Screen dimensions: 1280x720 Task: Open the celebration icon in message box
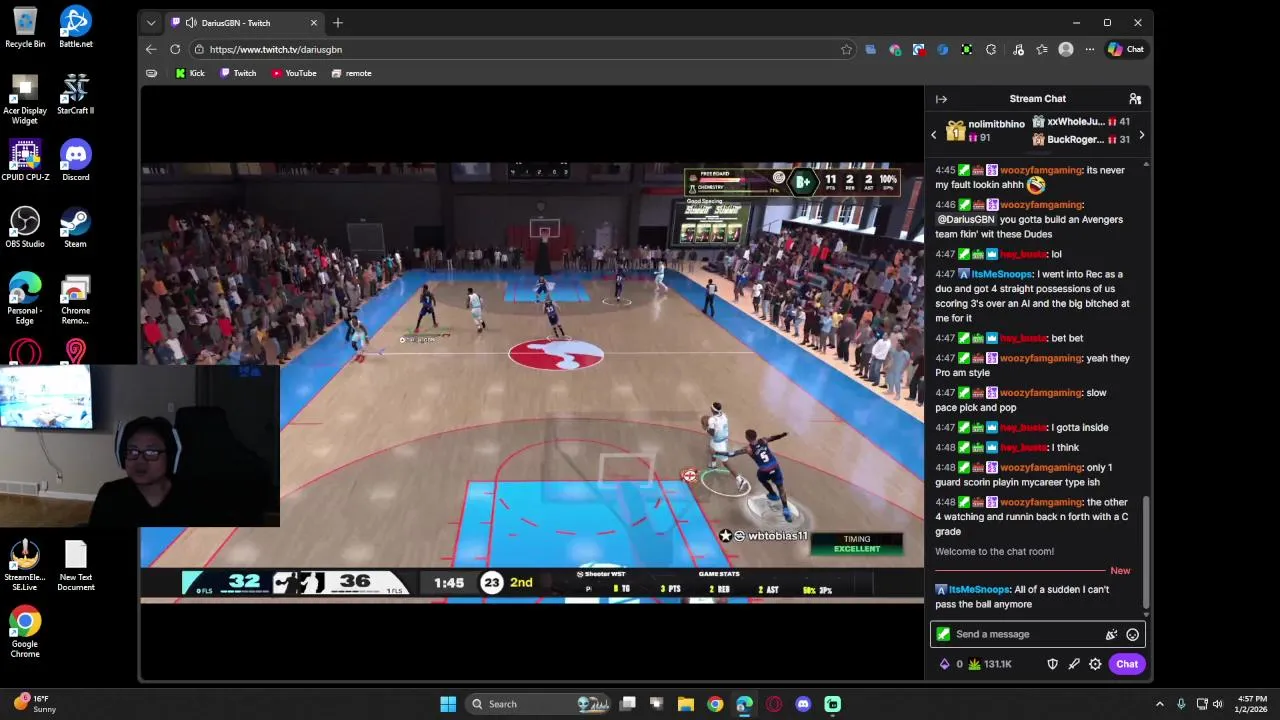point(1111,634)
